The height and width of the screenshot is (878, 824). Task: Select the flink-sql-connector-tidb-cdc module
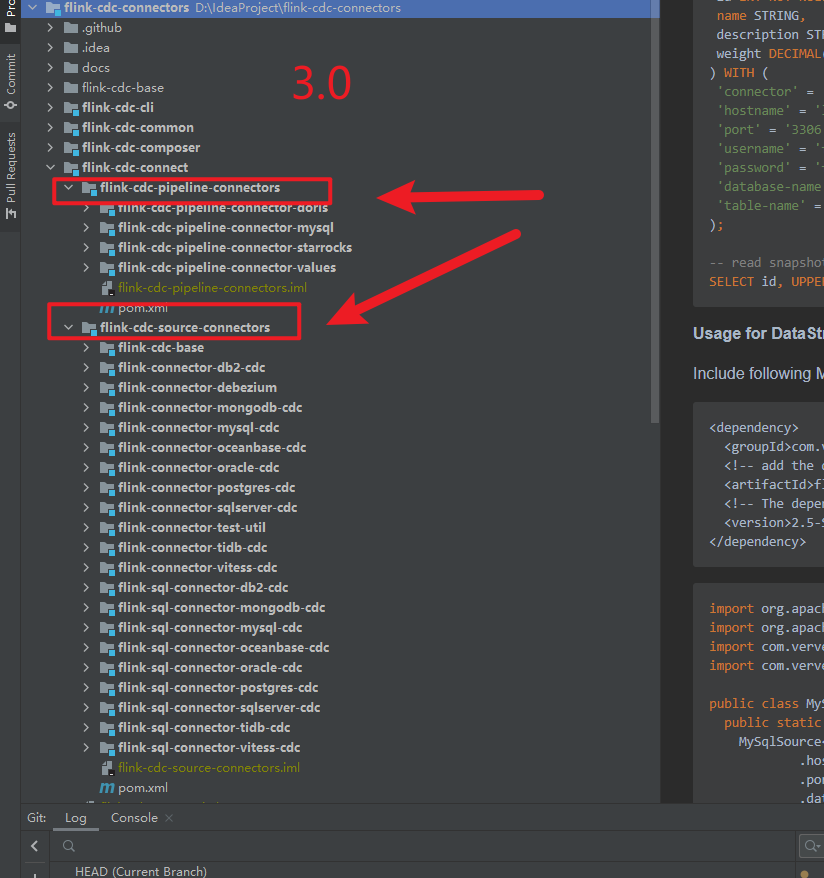click(204, 727)
